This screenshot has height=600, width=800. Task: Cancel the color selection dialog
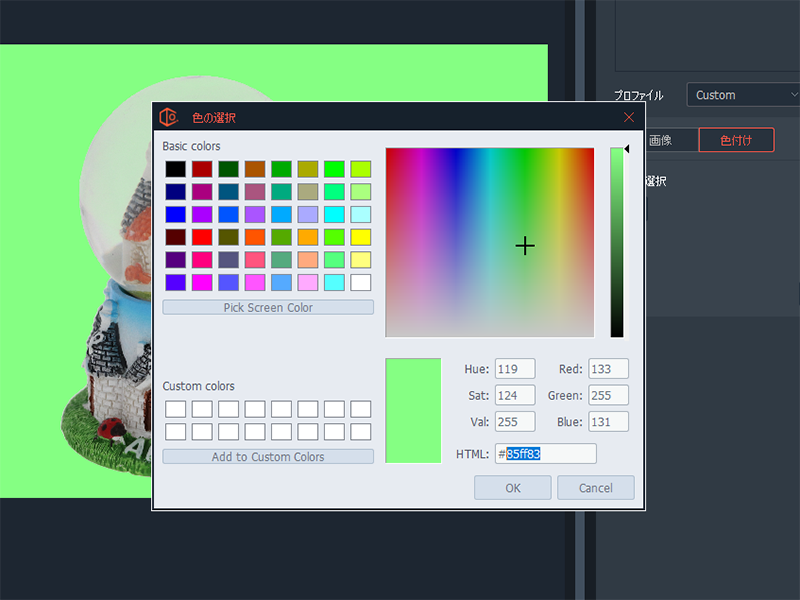click(596, 488)
